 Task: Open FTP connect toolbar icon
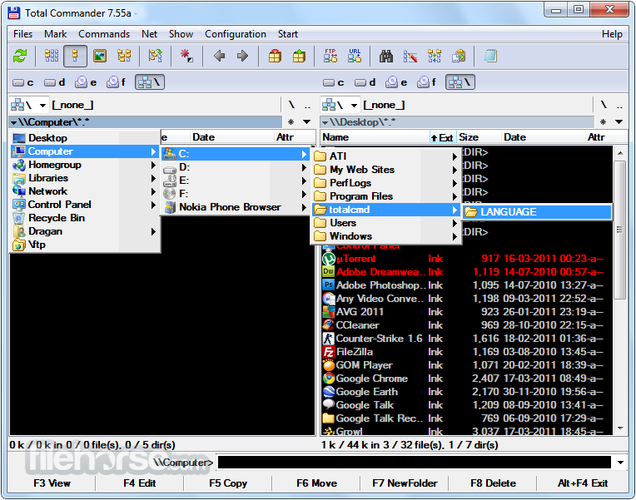pos(330,56)
